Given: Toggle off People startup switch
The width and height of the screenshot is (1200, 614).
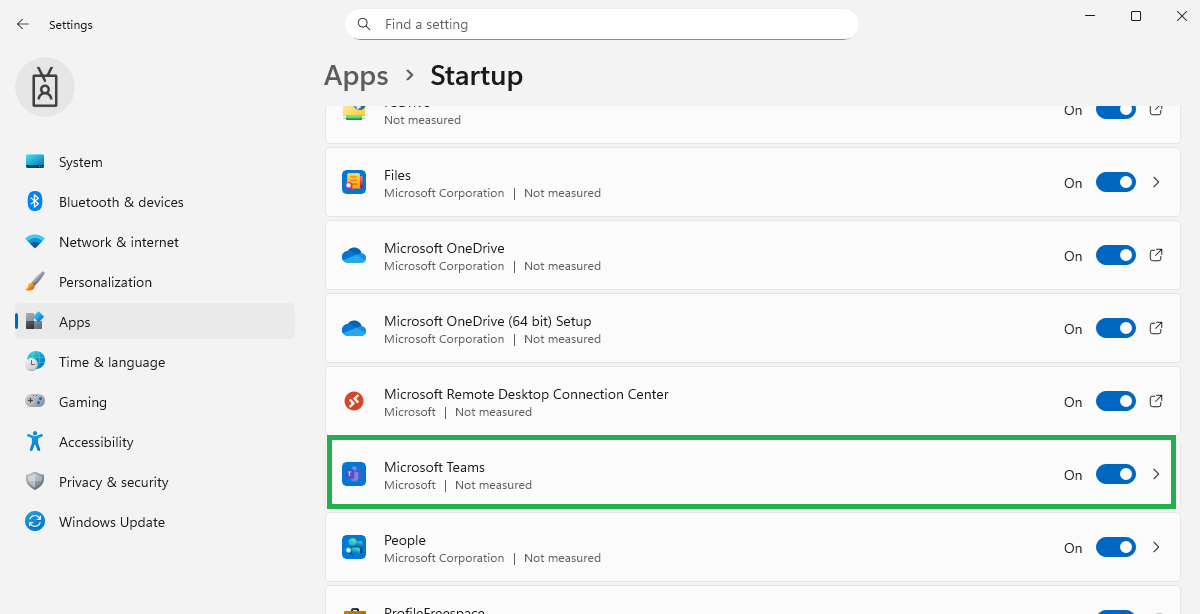Looking at the screenshot, I should (1115, 548).
